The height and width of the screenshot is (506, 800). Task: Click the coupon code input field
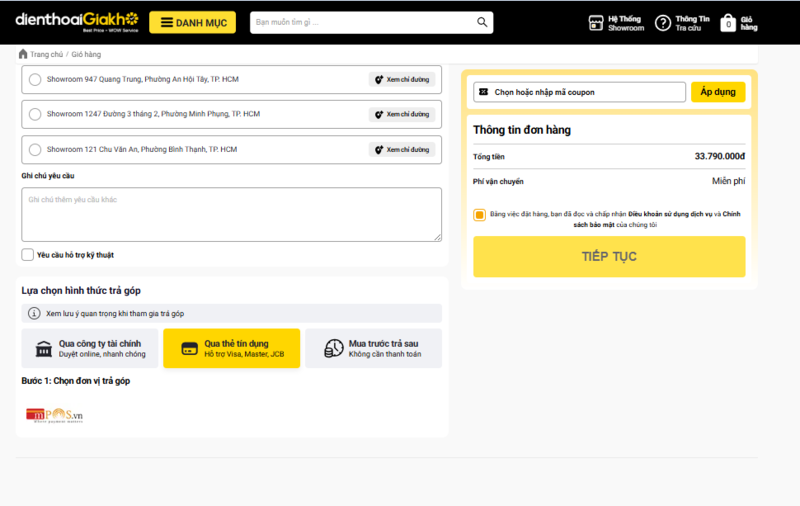pos(585,92)
